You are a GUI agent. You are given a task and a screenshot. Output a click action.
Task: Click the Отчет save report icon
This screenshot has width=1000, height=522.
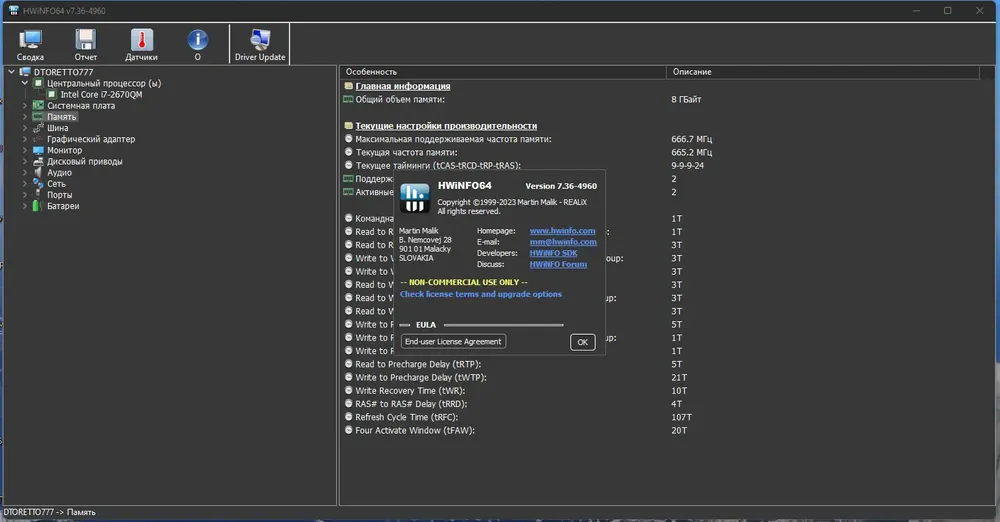85,45
